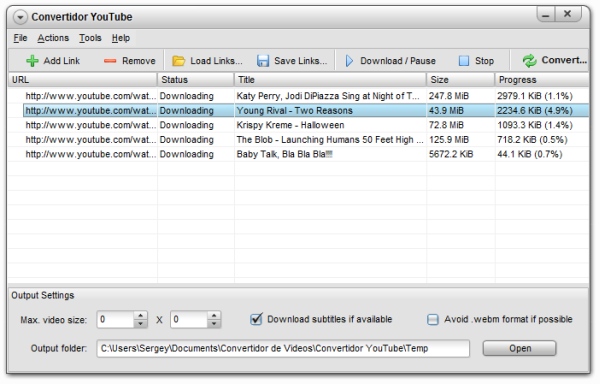Click the Save Links floppy disk icon

[x=263, y=61]
